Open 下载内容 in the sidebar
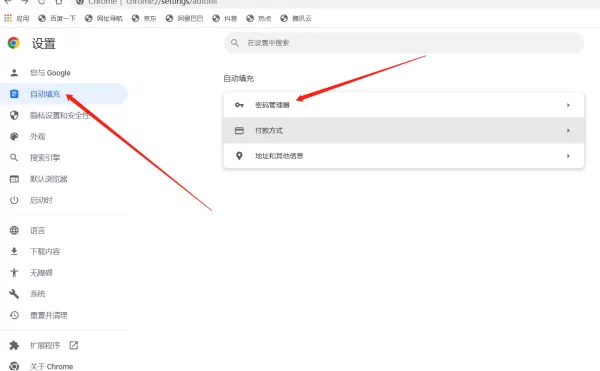This screenshot has width=600, height=371. tap(45, 251)
